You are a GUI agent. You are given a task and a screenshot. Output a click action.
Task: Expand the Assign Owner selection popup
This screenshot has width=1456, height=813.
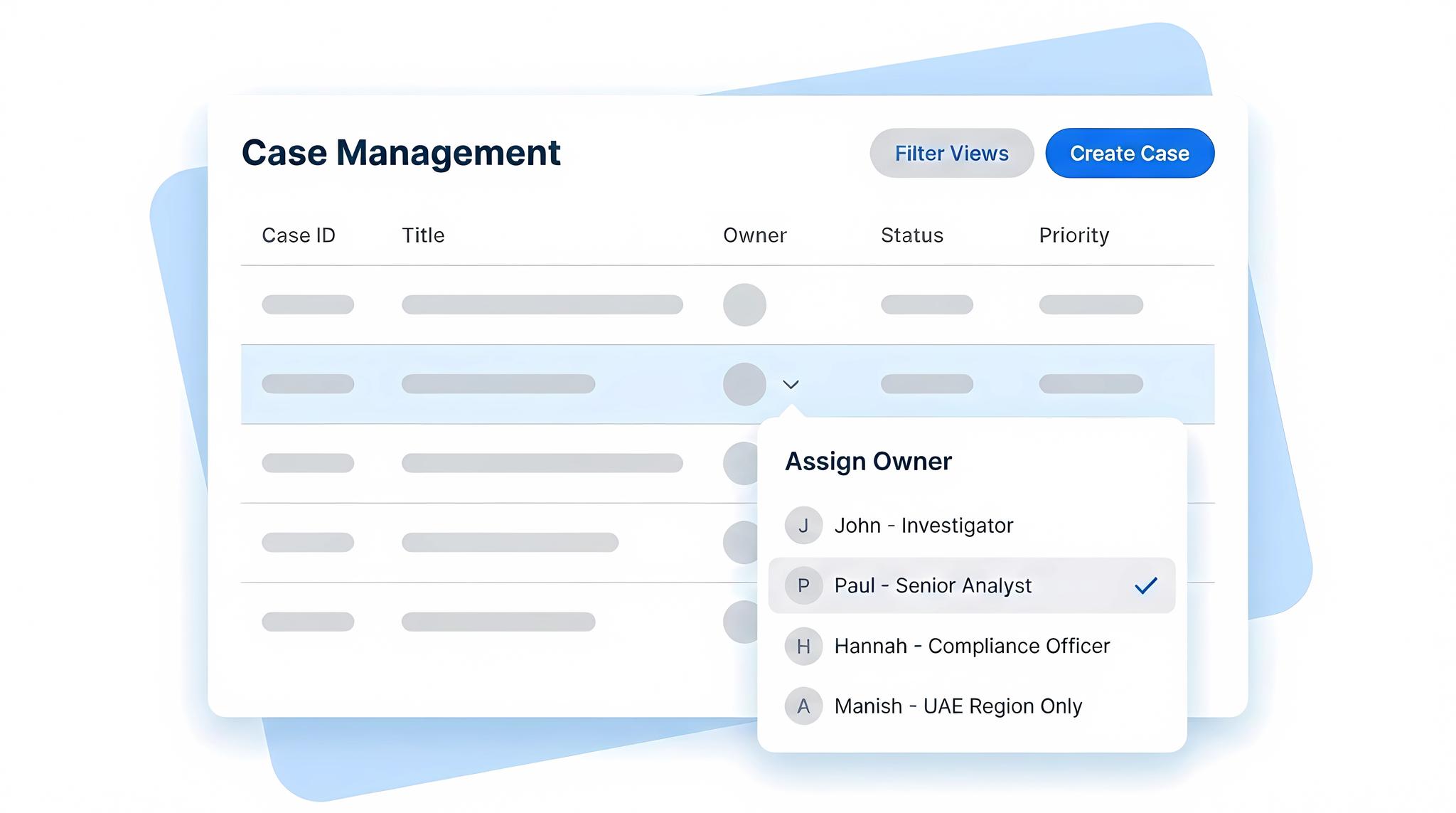pos(868,461)
